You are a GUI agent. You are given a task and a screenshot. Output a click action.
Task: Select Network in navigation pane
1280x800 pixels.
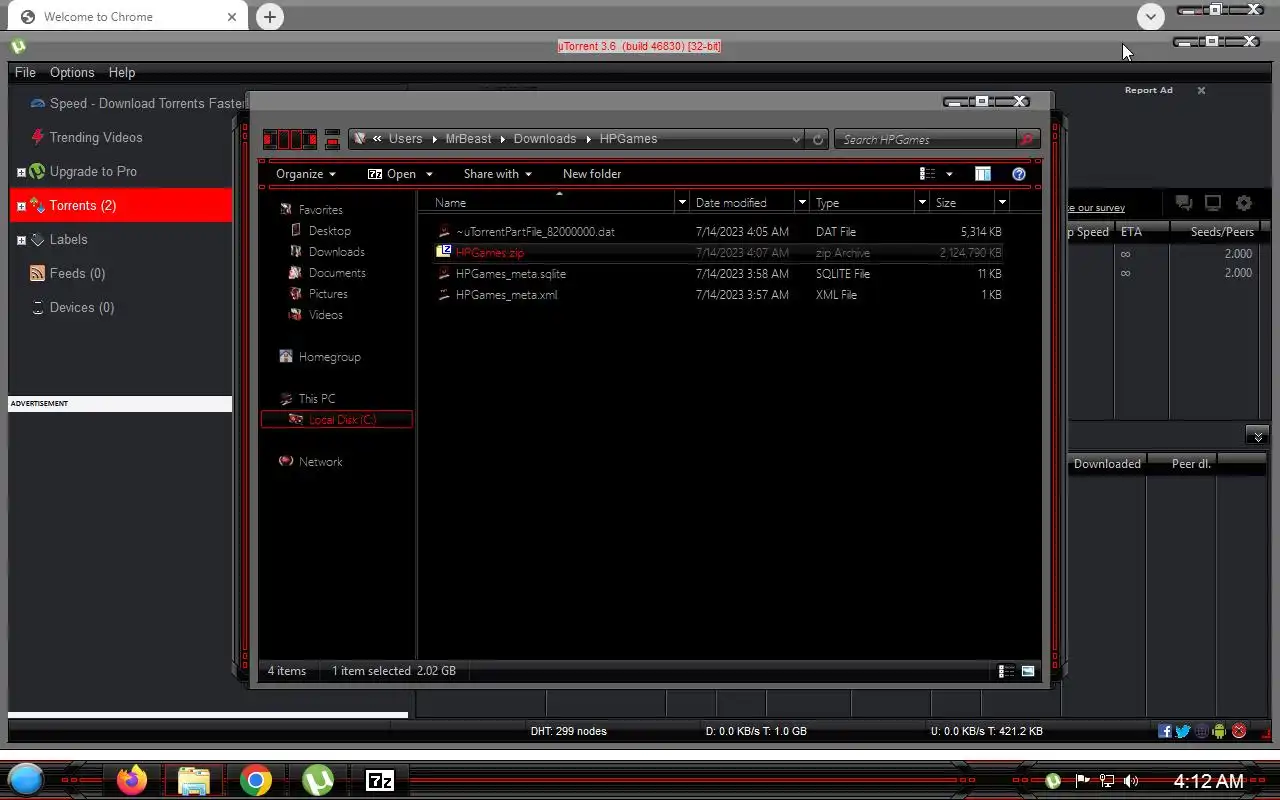click(x=320, y=462)
